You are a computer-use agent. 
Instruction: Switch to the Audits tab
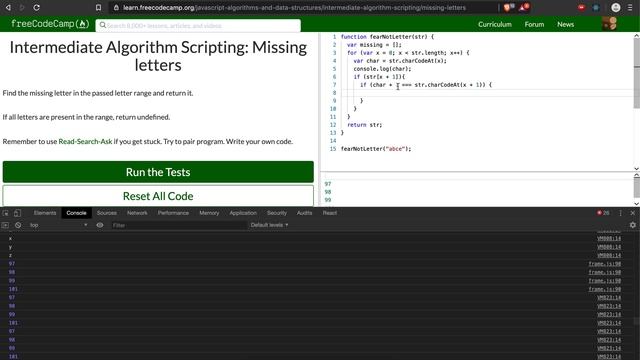click(304, 213)
